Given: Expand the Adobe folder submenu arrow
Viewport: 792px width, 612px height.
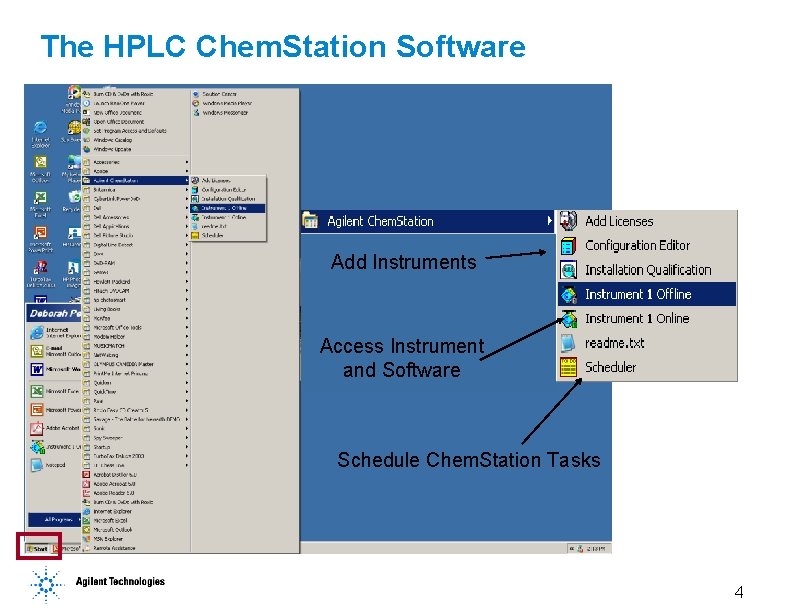Looking at the screenshot, I should coord(186,171).
